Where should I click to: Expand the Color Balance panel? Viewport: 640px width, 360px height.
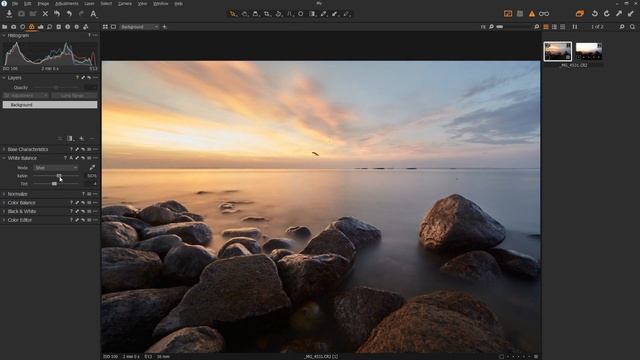point(4,203)
